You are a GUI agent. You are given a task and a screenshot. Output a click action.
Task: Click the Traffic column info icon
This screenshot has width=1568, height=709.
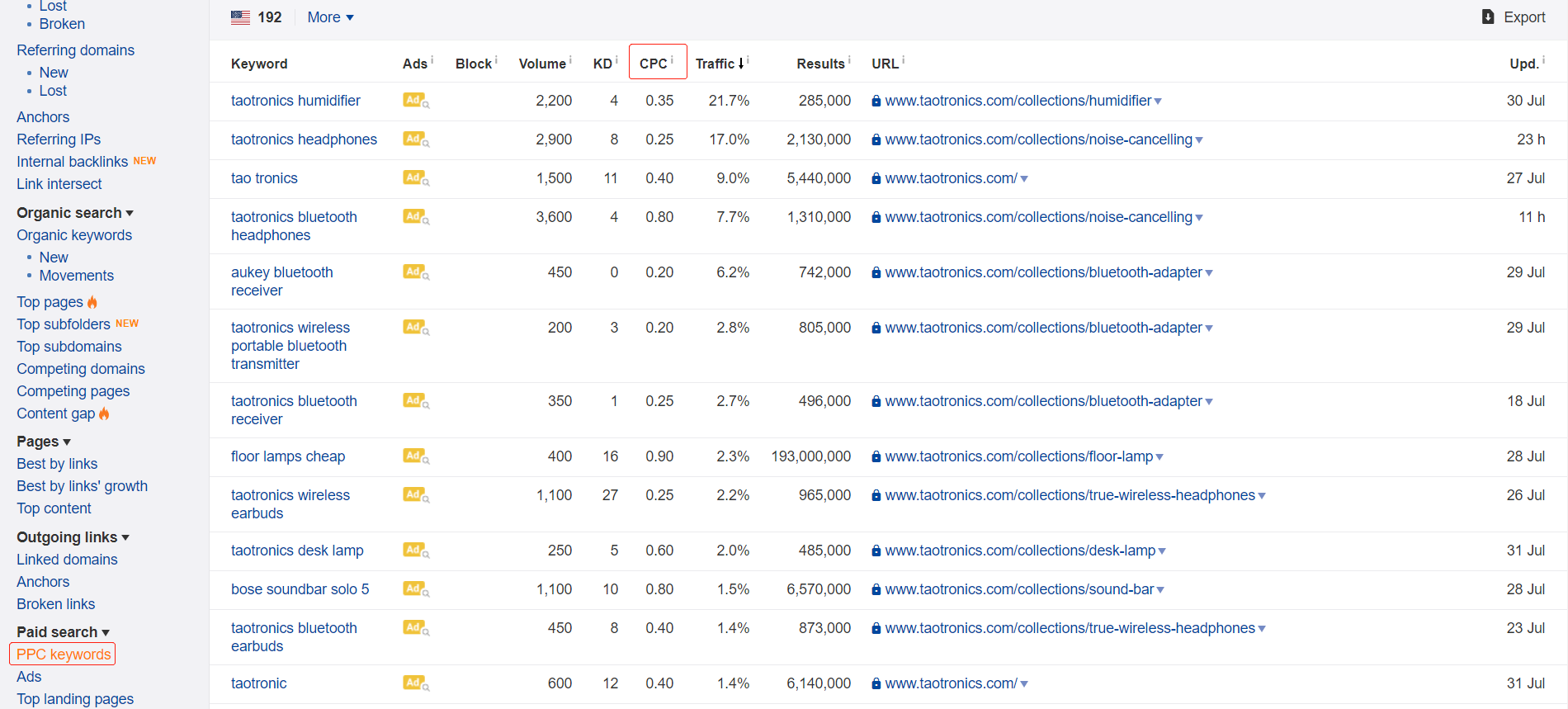click(748, 59)
